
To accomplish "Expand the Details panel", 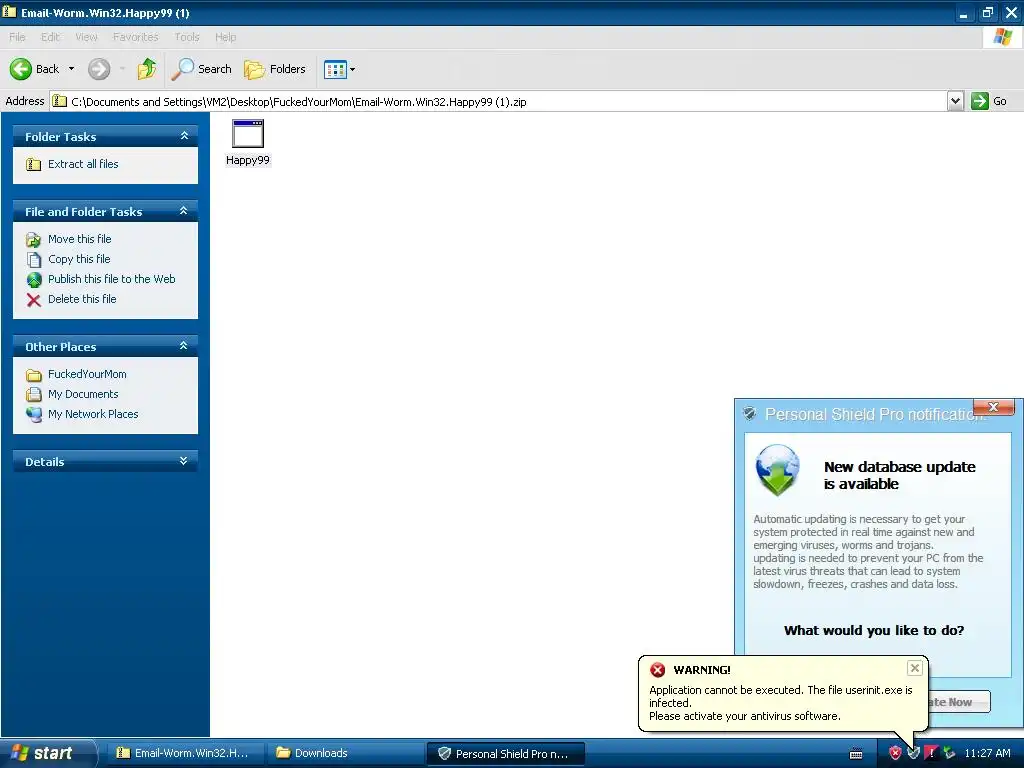I will click(x=184, y=461).
